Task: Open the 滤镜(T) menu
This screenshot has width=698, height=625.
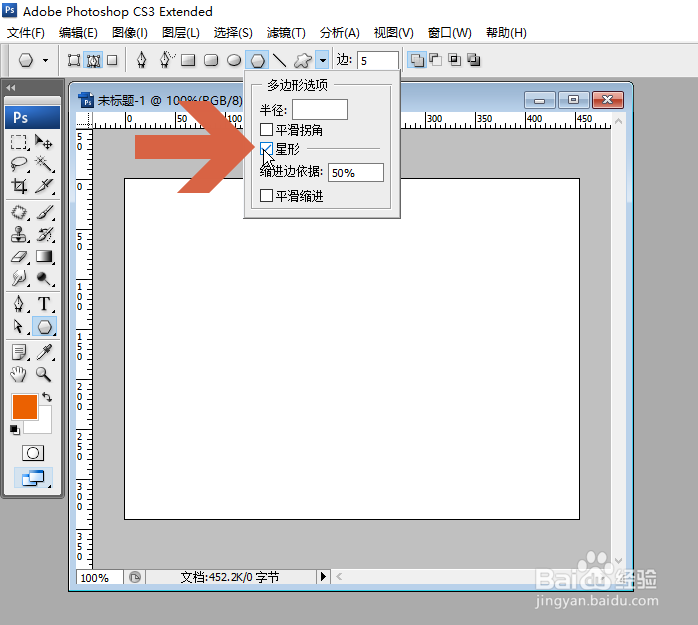Action: pos(286,32)
